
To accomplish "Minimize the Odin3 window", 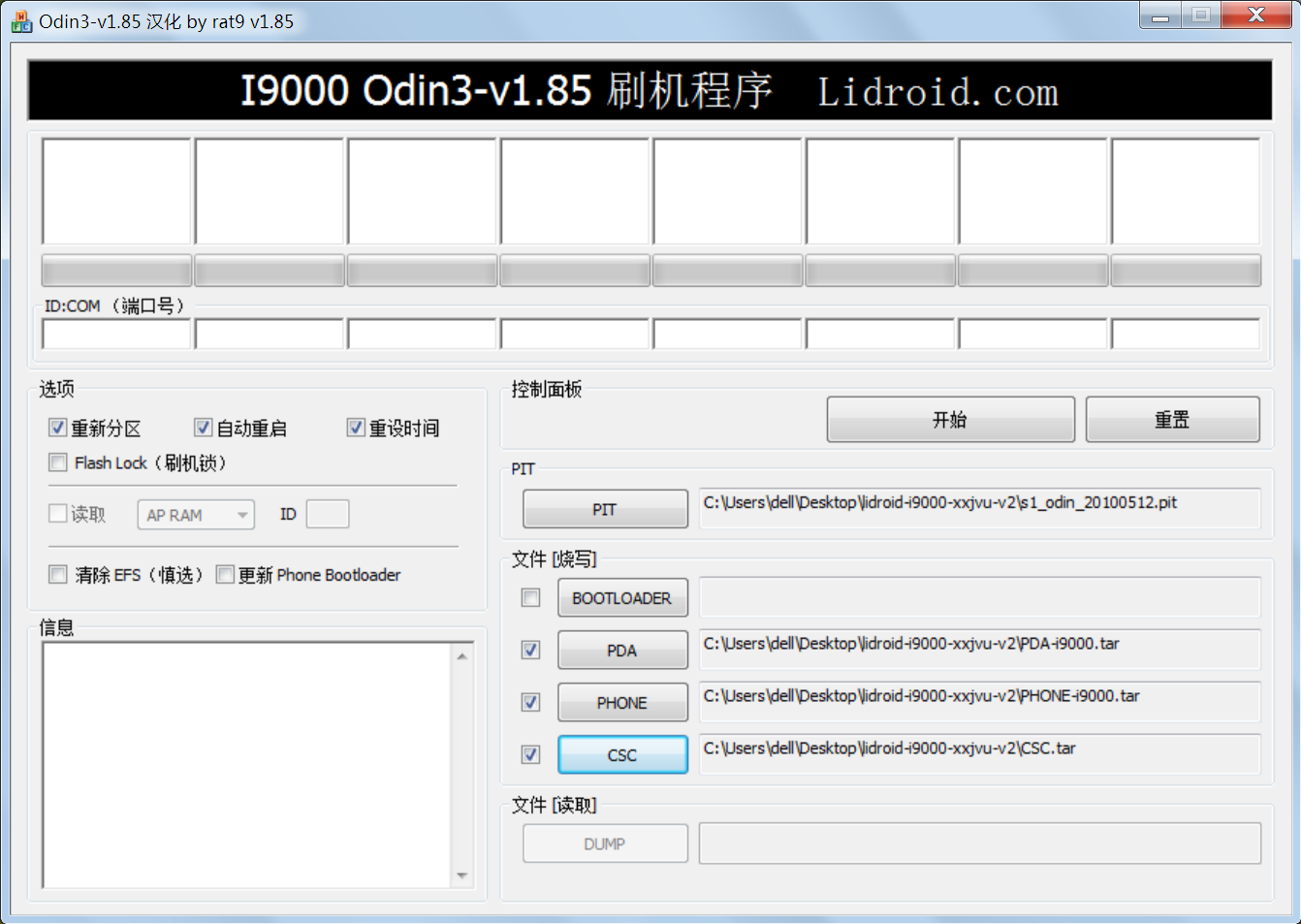I will (1159, 16).
